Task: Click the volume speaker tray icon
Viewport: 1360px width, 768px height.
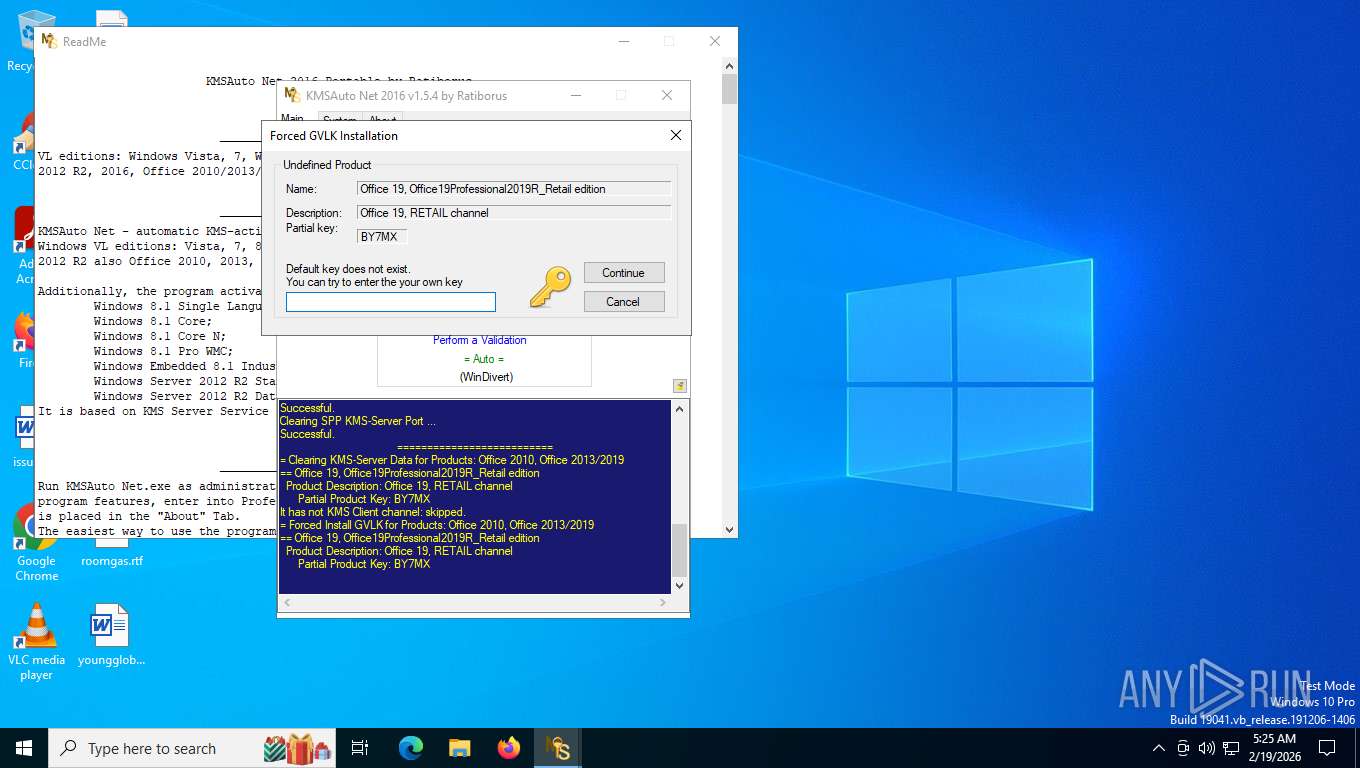Action: tap(1206, 748)
